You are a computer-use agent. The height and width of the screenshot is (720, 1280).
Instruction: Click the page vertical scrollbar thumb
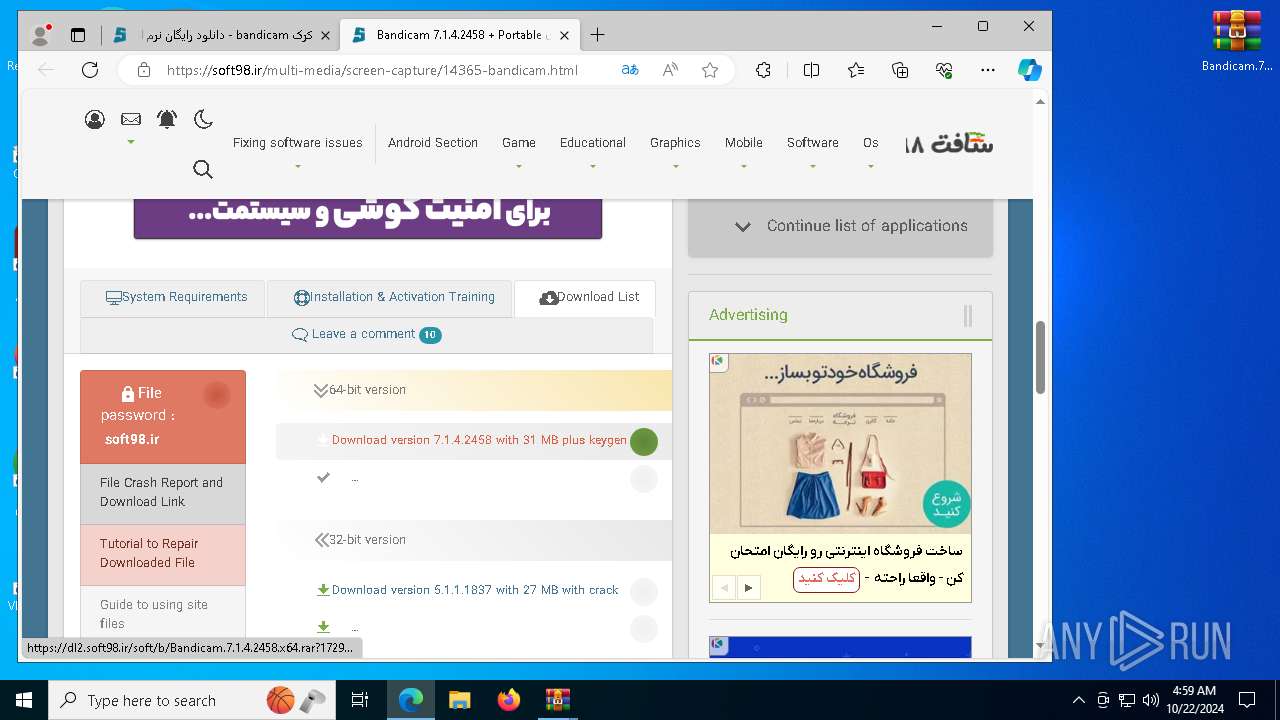1040,357
